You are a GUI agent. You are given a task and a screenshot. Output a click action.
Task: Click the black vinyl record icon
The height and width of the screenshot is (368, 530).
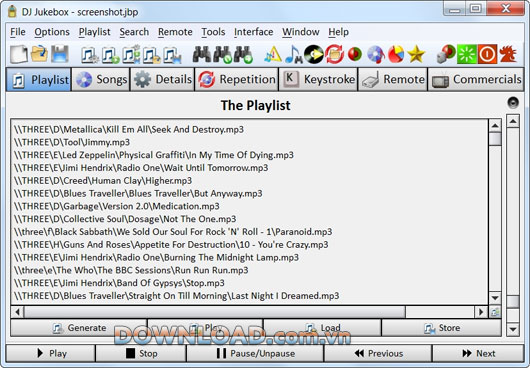(x=314, y=54)
